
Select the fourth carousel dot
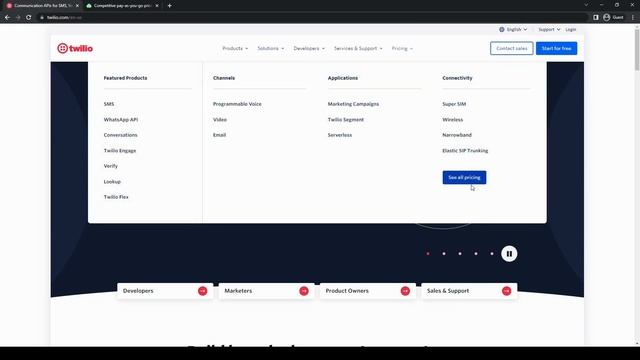pyautogui.click(x=476, y=254)
